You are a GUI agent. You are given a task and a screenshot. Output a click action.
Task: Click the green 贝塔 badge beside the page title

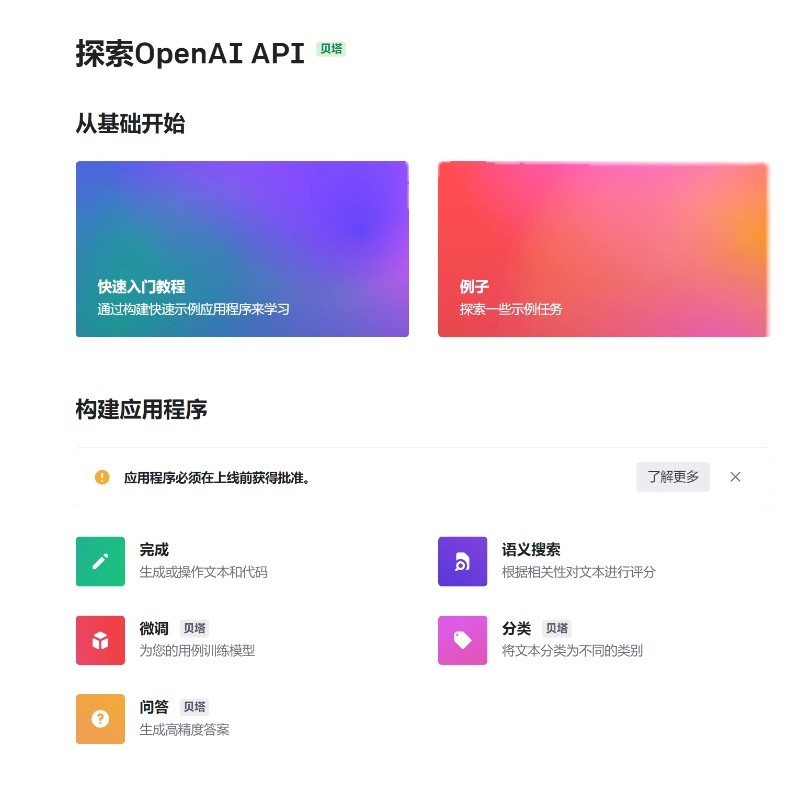331,48
